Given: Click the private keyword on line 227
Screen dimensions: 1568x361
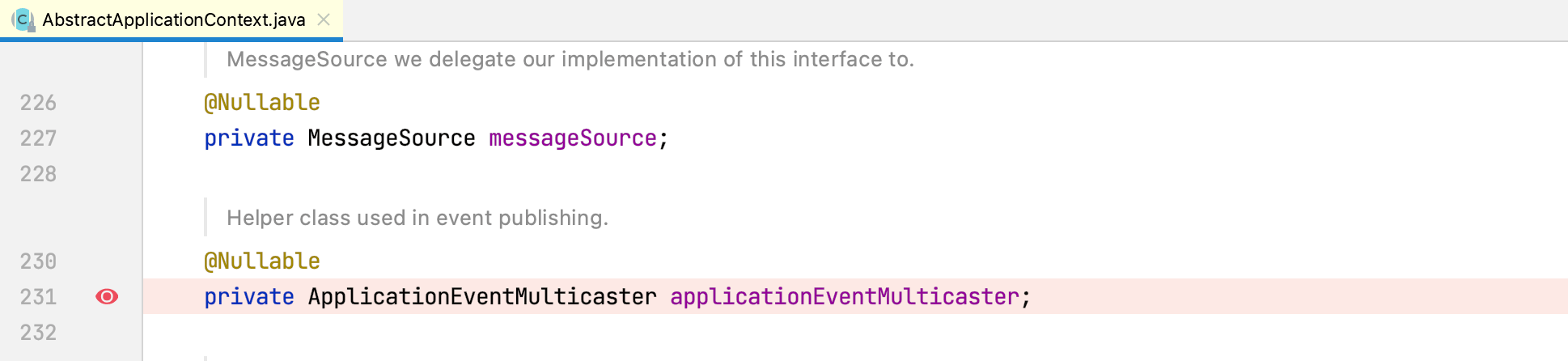Looking at the screenshot, I should 249,138.
